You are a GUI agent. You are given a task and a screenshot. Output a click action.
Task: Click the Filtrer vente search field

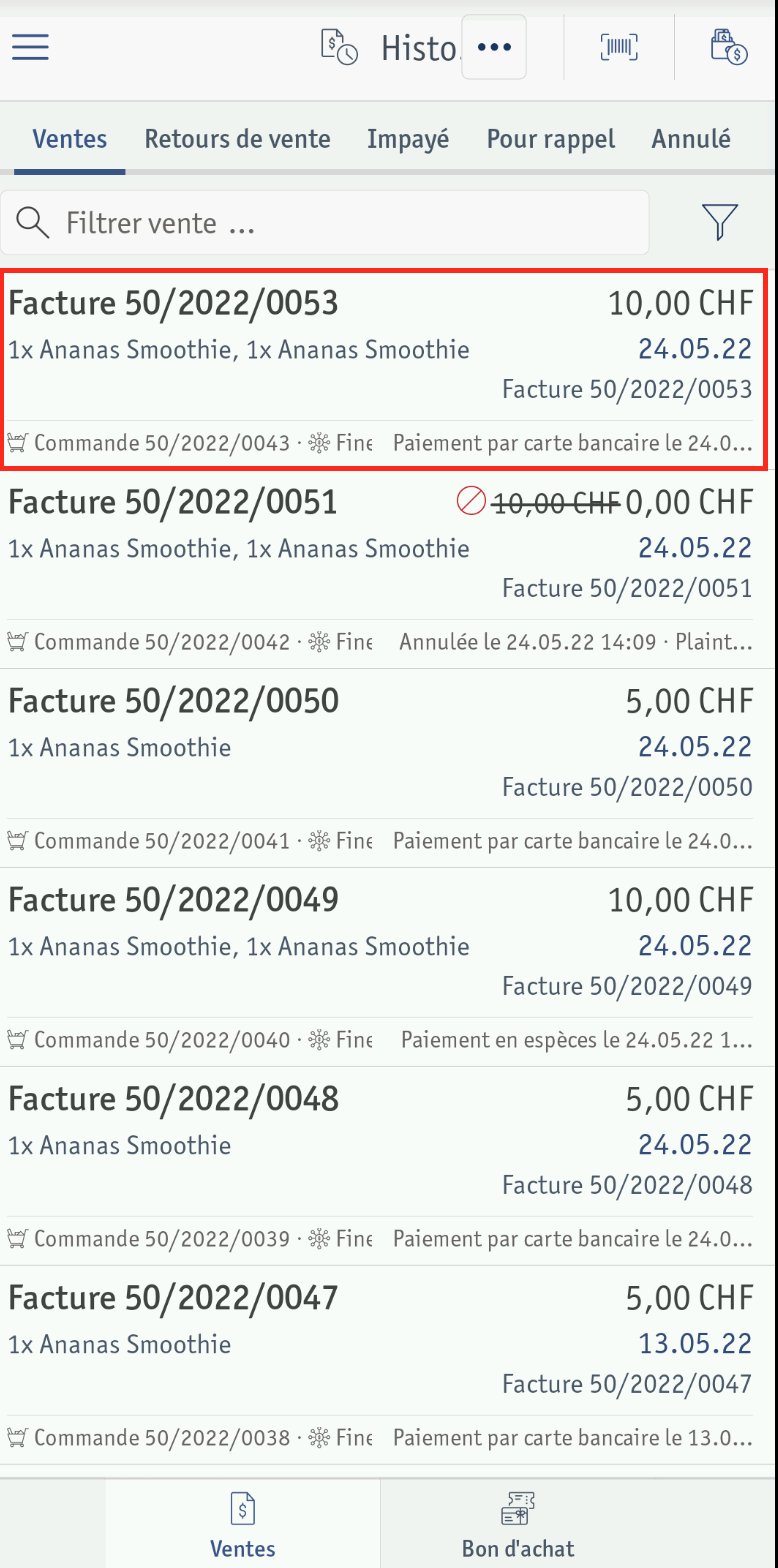pyautogui.click(x=325, y=222)
